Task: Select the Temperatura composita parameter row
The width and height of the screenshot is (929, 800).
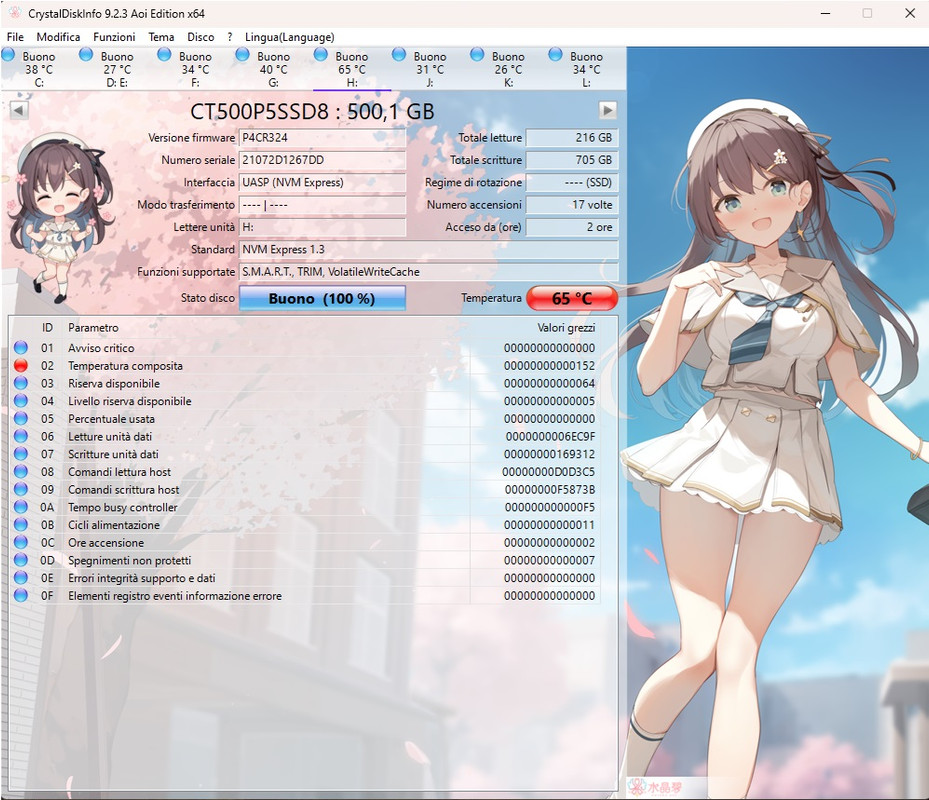Action: (x=306, y=366)
